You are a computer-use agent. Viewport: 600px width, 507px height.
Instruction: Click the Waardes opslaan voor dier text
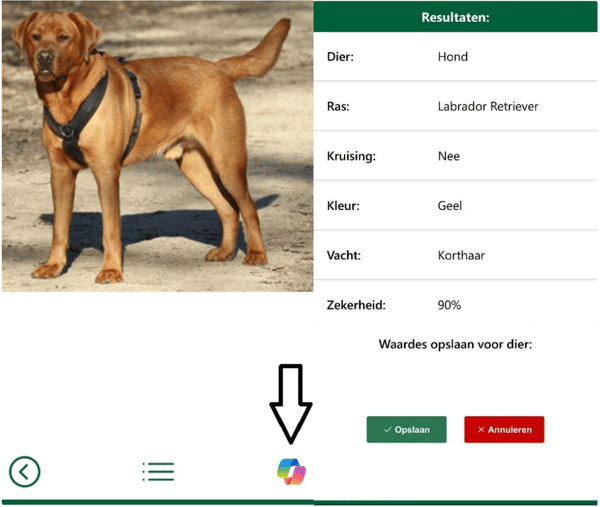(x=455, y=344)
